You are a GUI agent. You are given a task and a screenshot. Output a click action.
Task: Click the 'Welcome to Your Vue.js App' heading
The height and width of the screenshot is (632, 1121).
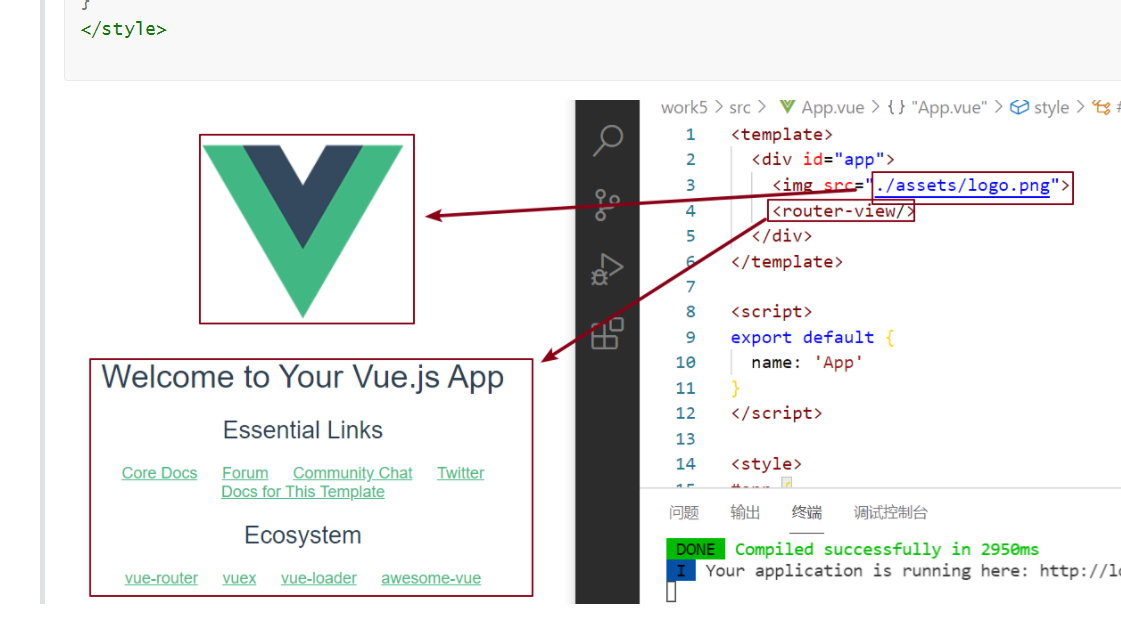pos(302,377)
